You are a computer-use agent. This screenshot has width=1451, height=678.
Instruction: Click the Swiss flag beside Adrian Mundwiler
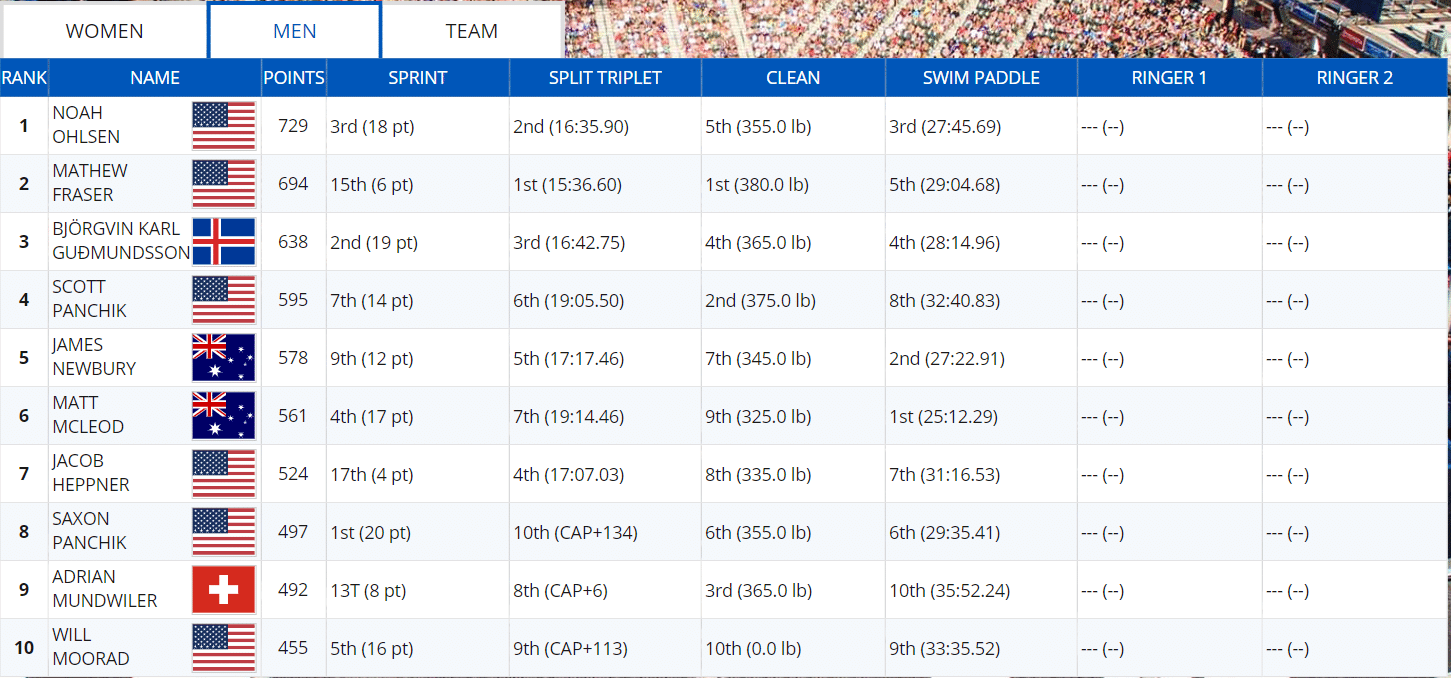(223, 590)
